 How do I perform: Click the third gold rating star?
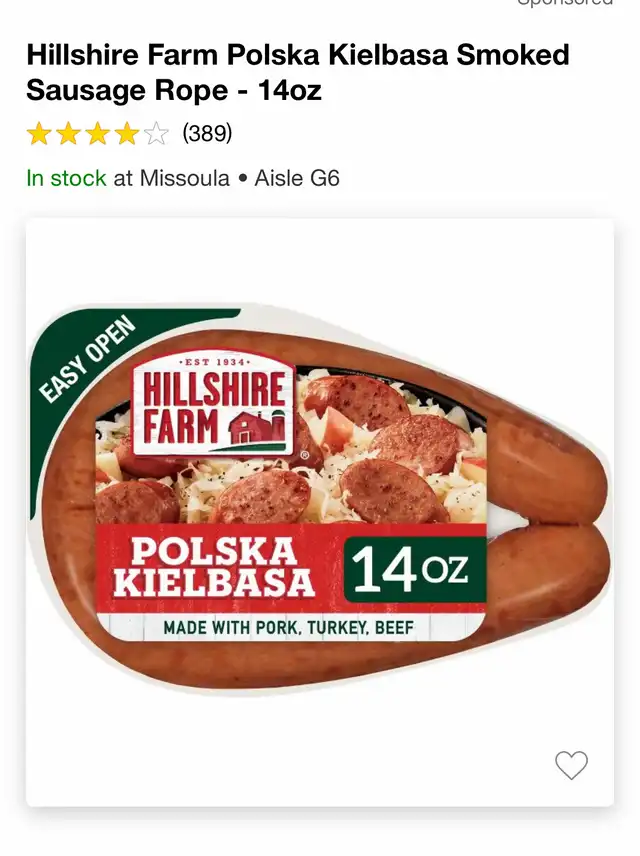pos(98,134)
